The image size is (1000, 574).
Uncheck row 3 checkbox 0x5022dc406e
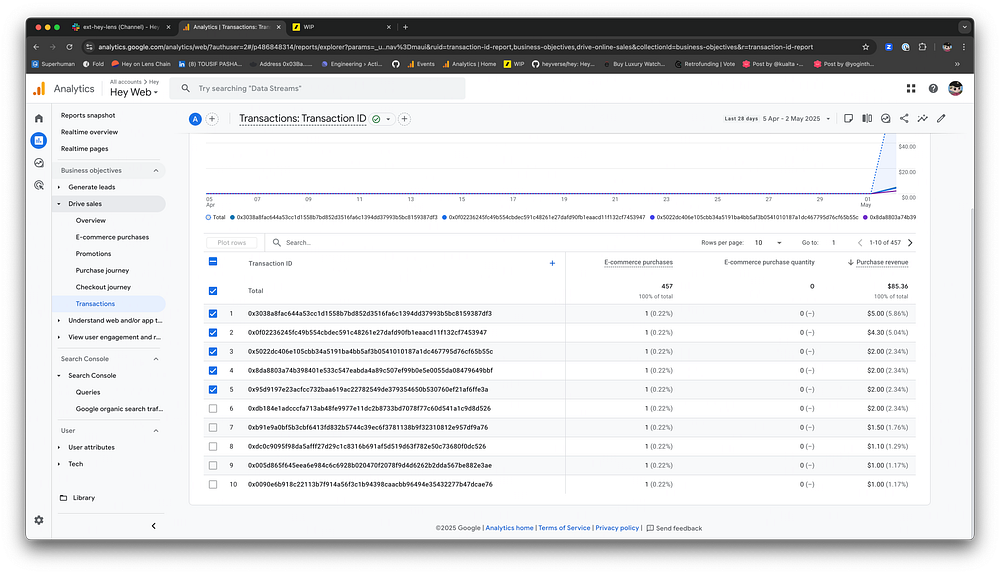(x=213, y=352)
